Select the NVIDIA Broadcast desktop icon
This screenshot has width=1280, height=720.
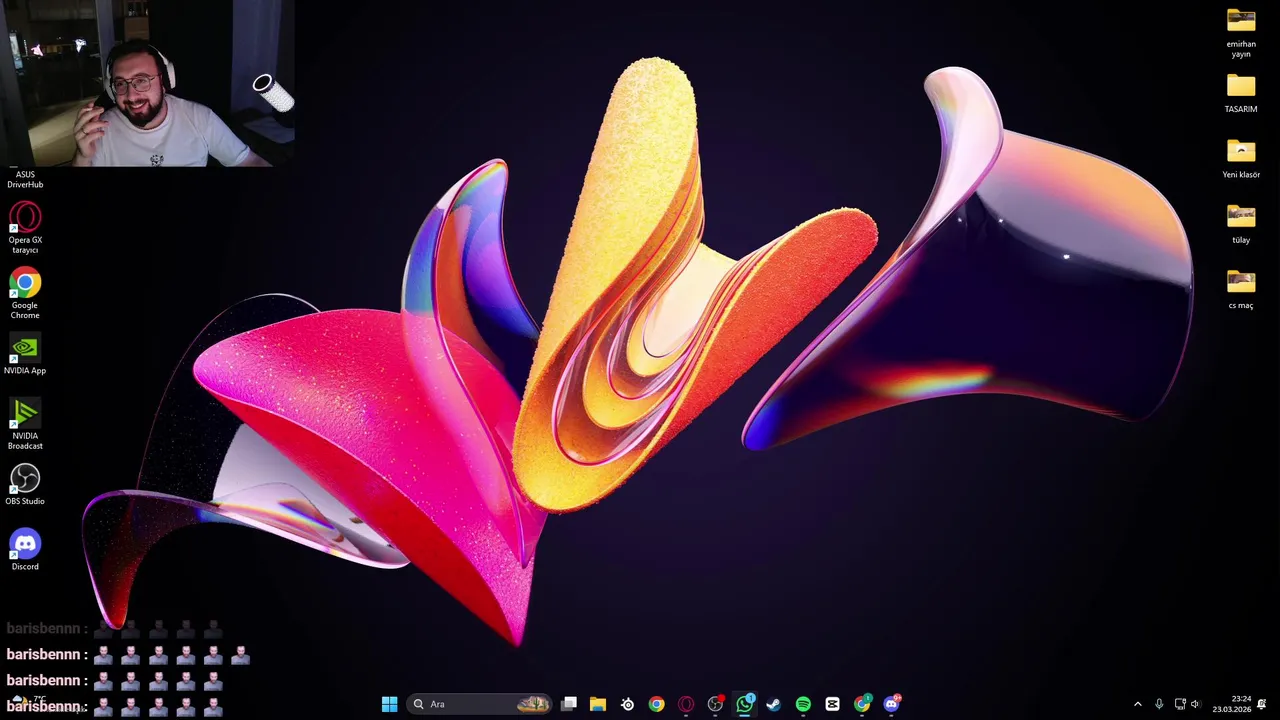[x=25, y=424]
